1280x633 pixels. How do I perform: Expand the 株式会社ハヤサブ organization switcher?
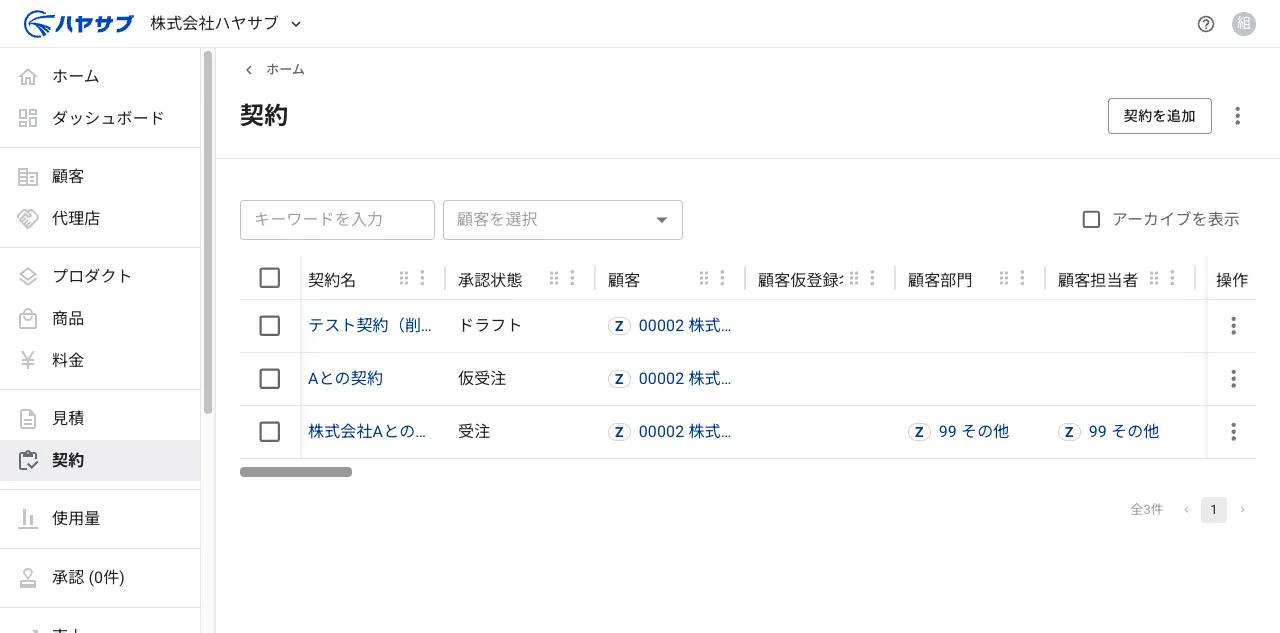226,23
